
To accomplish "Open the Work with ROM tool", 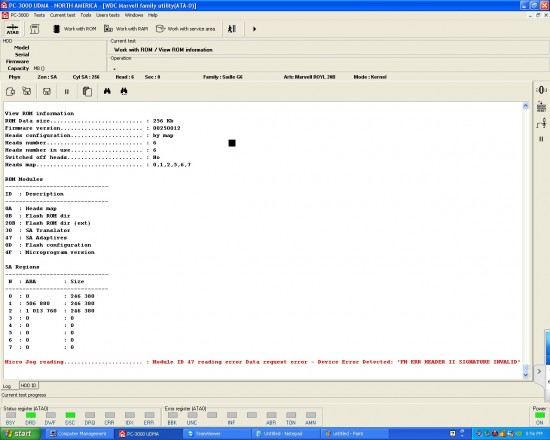I will pyautogui.click(x=74, y=29).
